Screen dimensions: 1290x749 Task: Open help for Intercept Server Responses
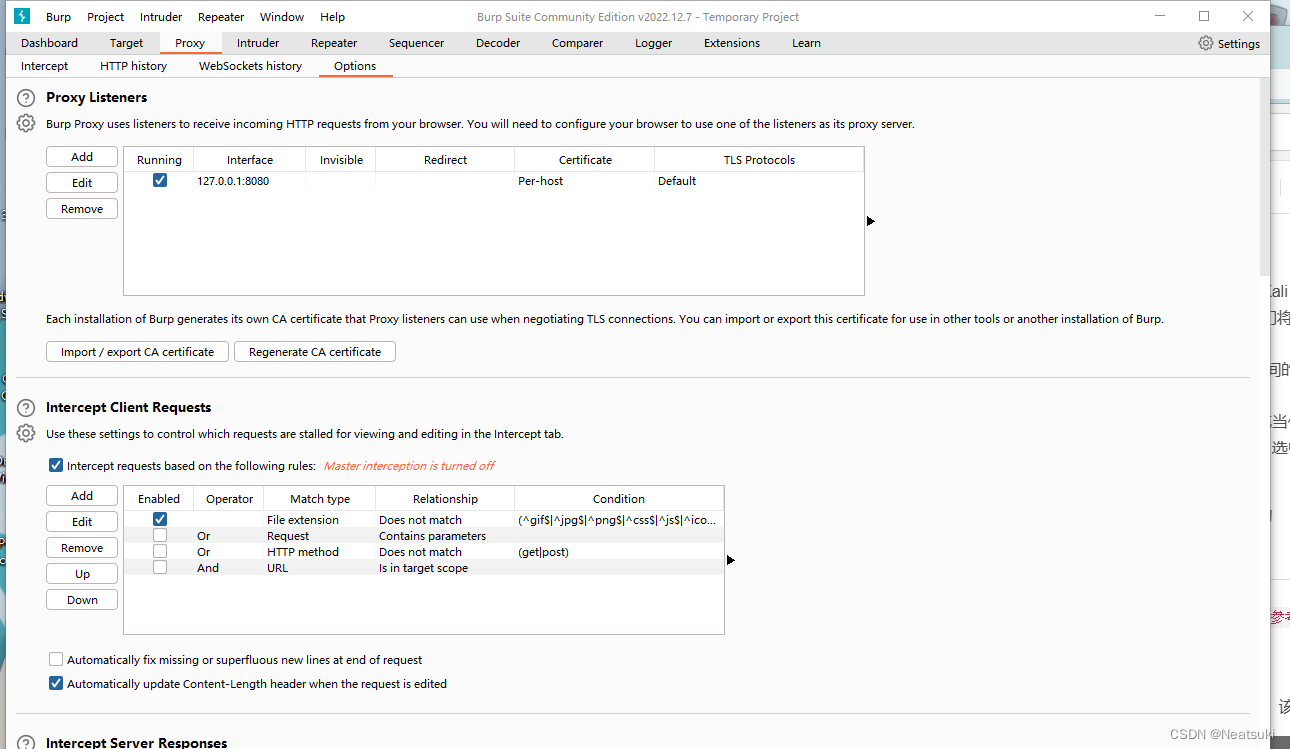click(26, 742)
